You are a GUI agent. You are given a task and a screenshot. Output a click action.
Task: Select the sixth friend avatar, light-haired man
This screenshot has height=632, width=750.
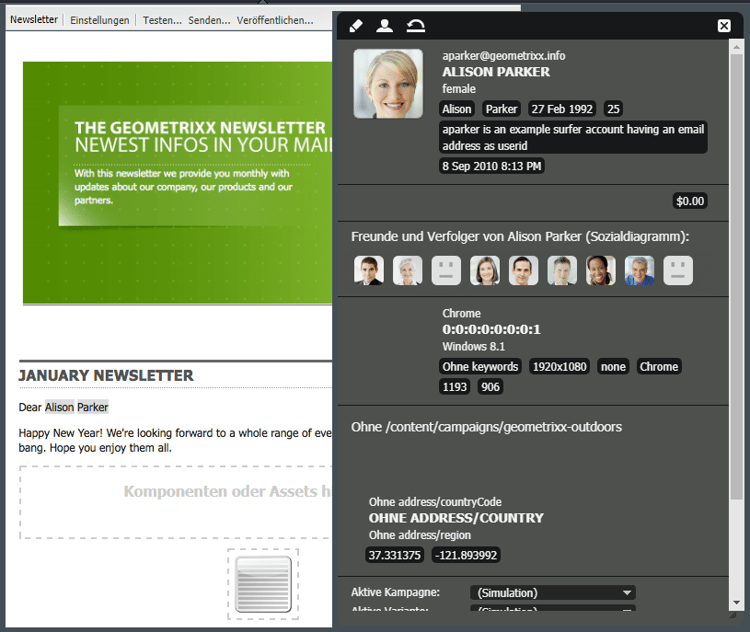[x=562, y=270]
